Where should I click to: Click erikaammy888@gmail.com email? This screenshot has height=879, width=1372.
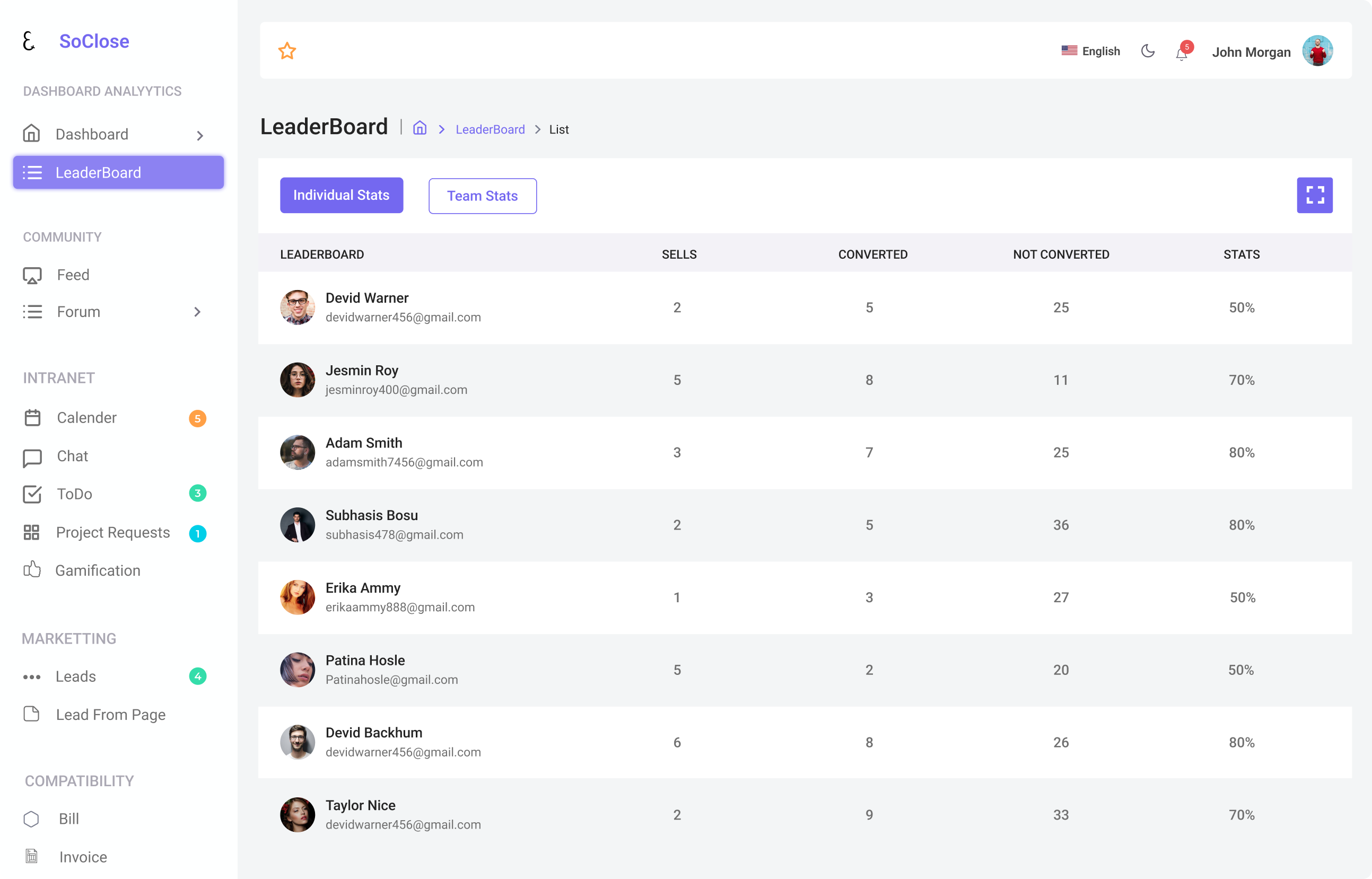[x=400, y=608]
